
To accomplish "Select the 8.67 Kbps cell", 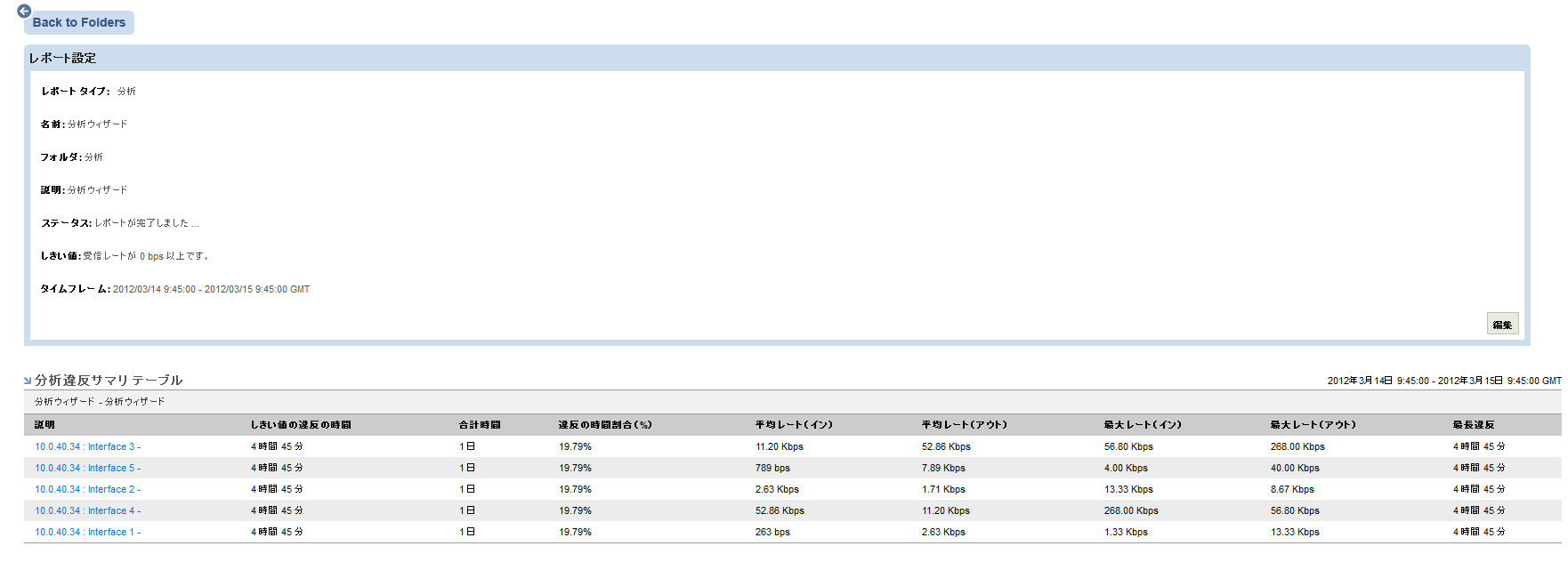I will (x=1292, y=489).
